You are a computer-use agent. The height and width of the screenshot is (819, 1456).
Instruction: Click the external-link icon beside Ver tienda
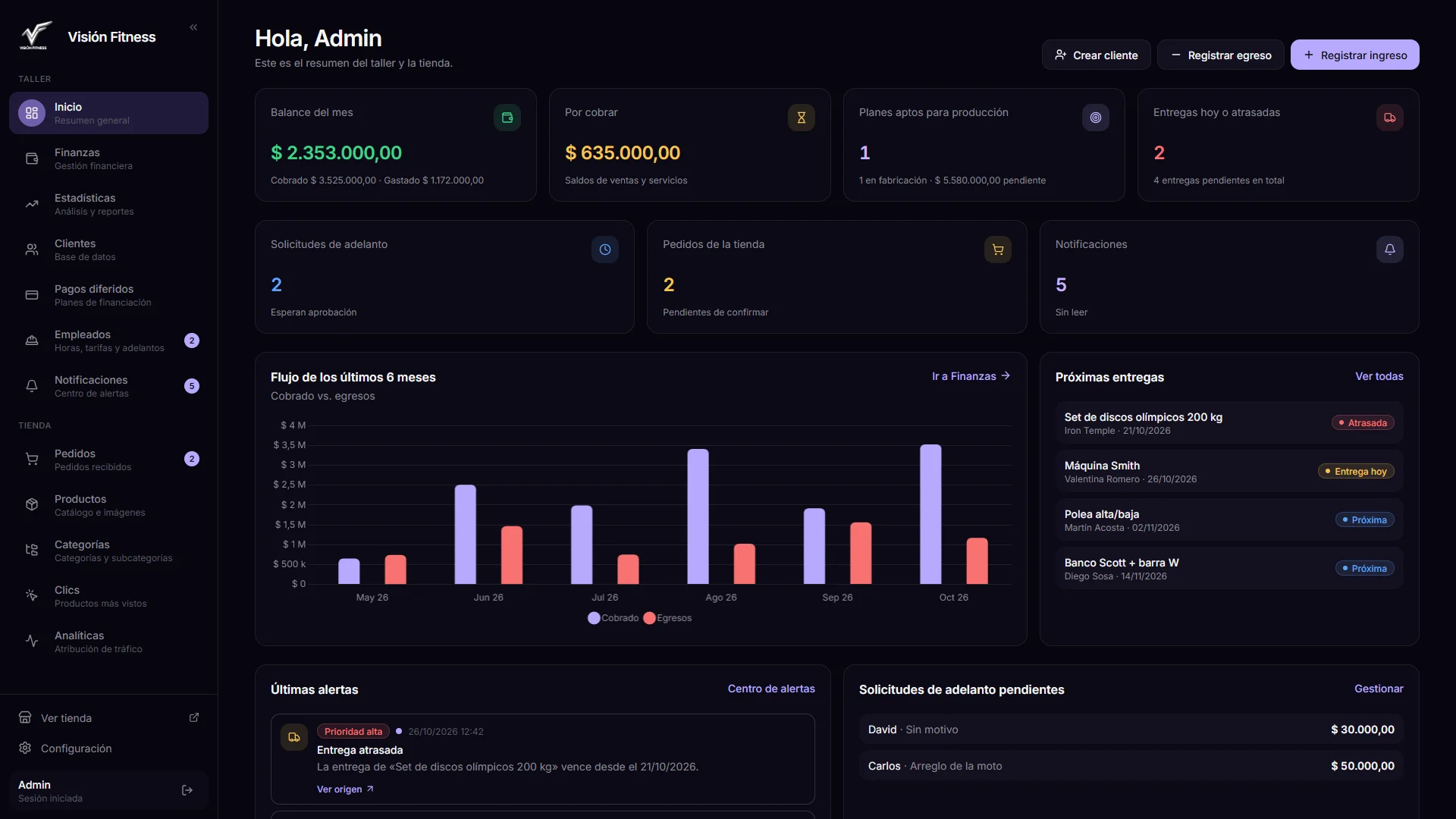194,717
